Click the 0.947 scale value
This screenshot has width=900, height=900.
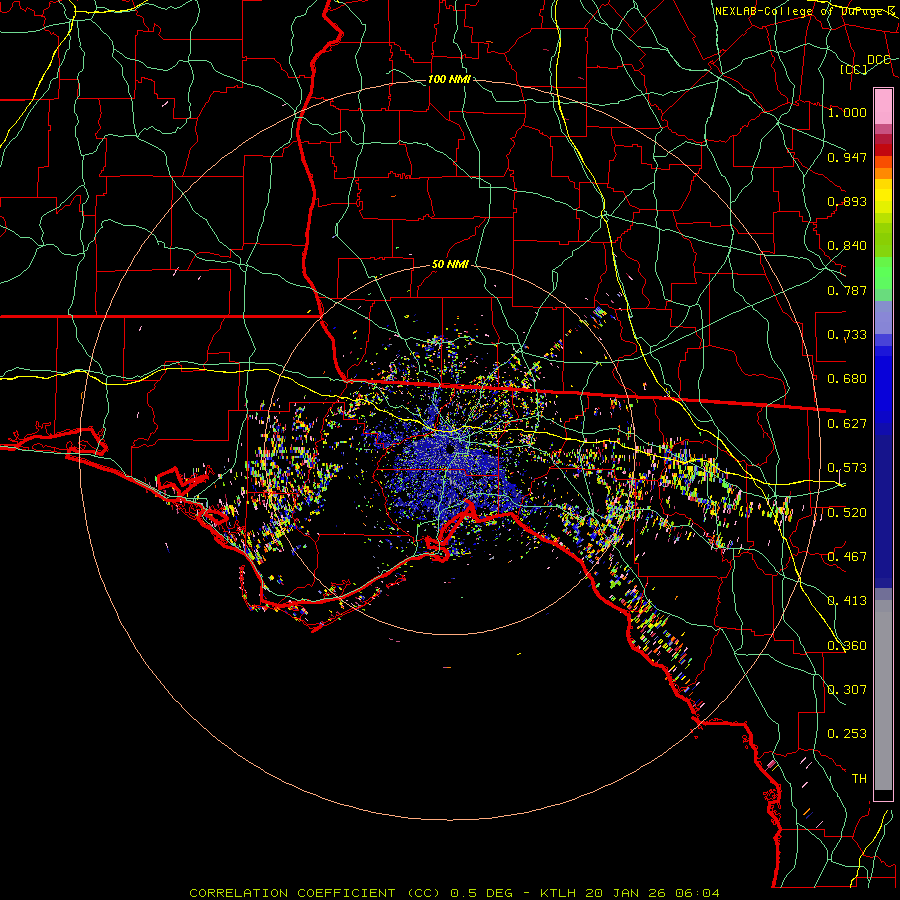coord(847,157)
